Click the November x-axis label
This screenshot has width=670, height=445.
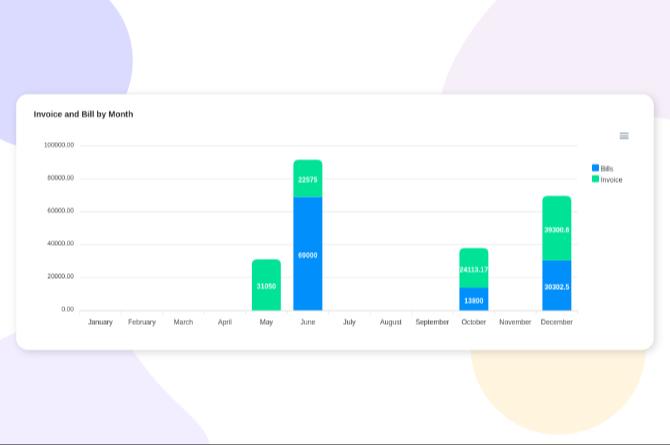point(515,322)
